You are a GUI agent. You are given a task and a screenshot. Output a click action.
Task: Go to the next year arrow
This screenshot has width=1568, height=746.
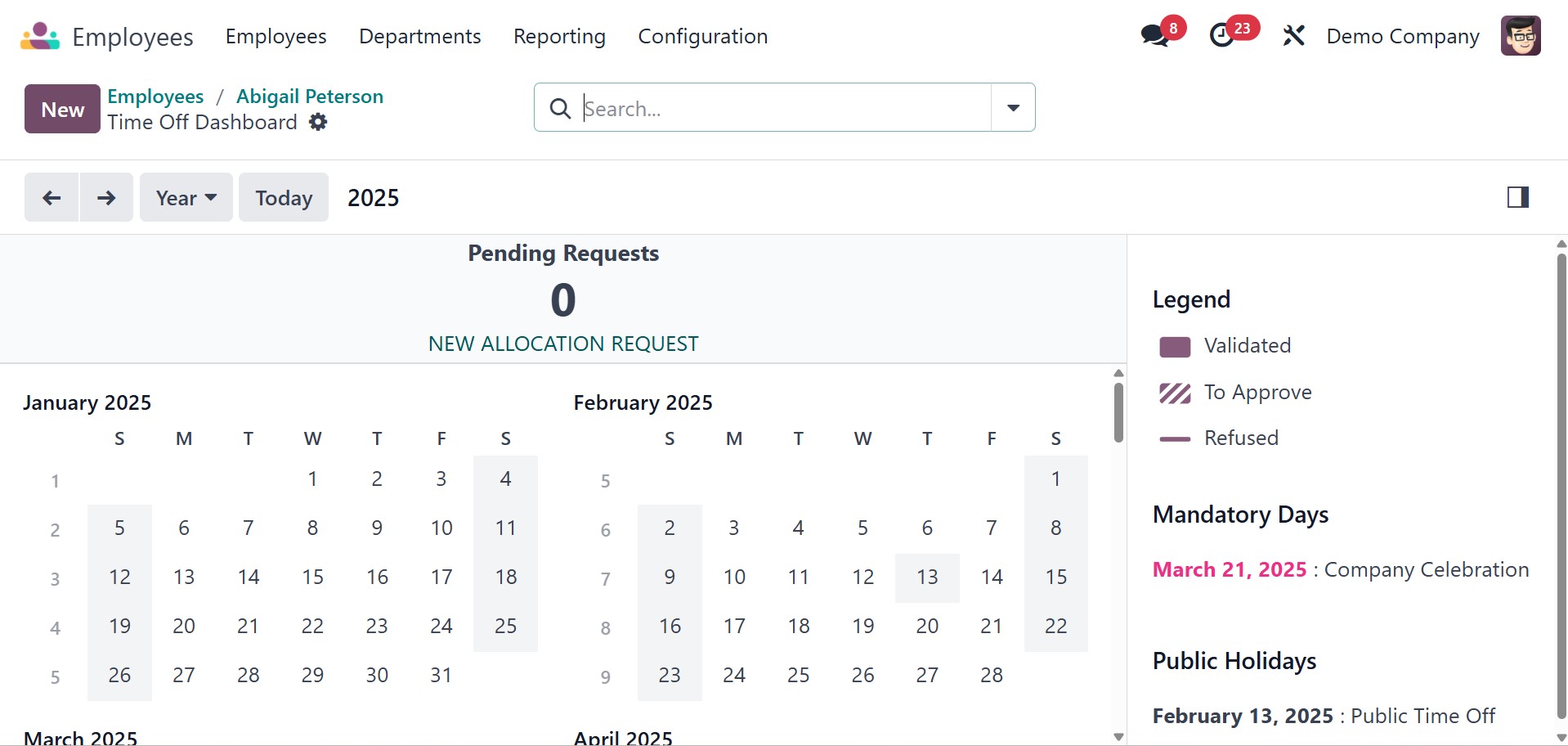(x=106, y=198)
